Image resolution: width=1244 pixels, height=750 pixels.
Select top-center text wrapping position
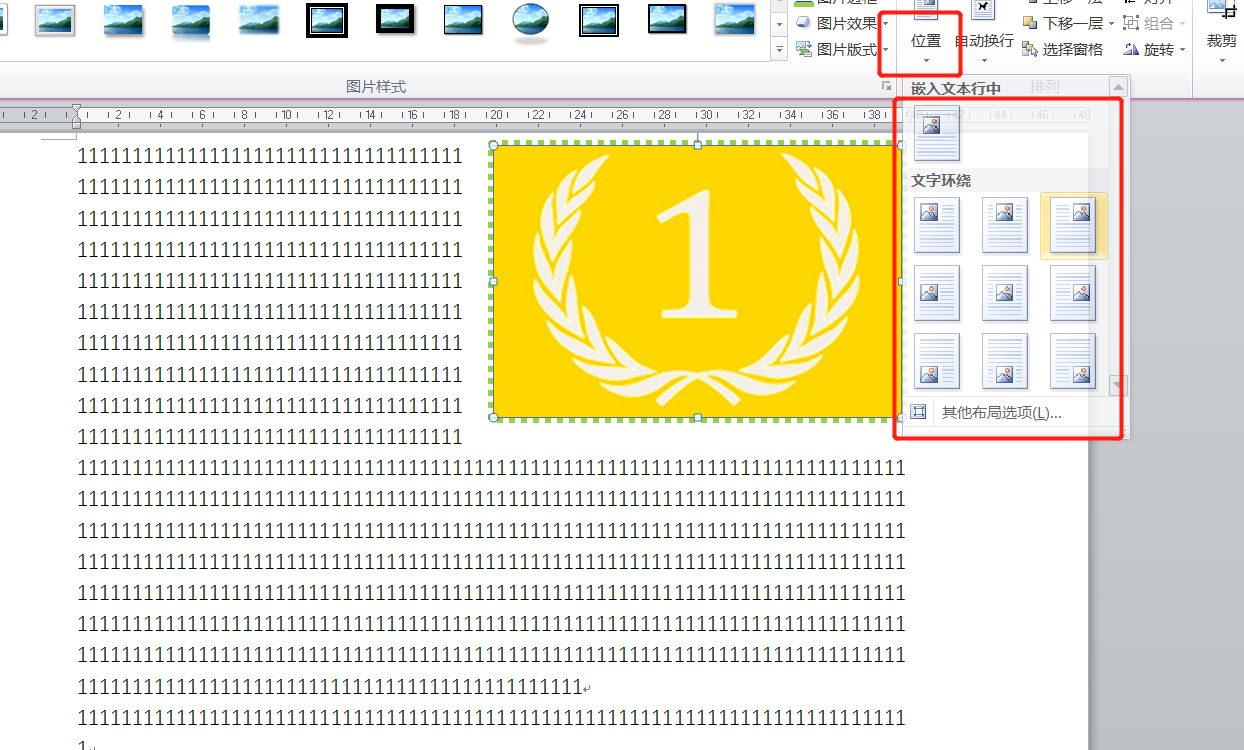click(1004, 224)
